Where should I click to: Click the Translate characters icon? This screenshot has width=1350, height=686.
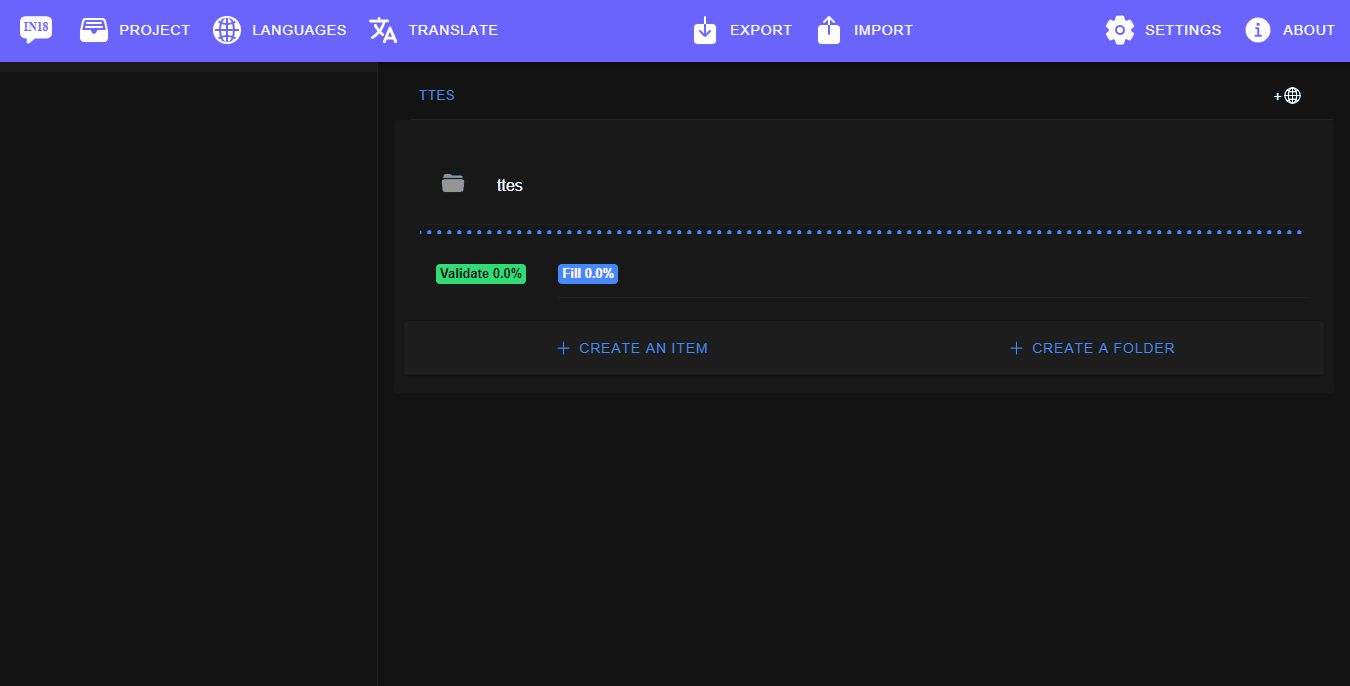[383, 30]
